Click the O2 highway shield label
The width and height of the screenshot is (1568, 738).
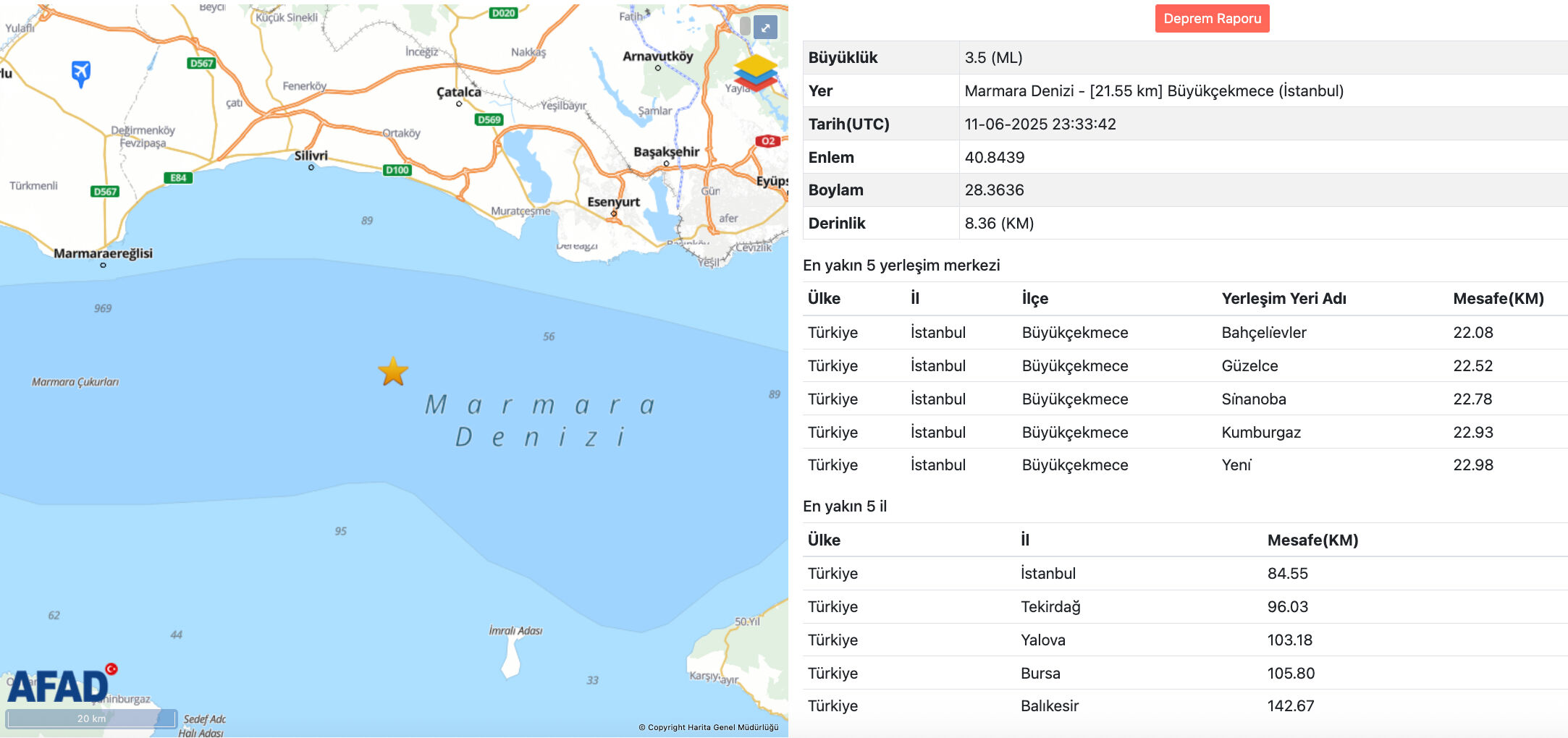click(767, 142)
